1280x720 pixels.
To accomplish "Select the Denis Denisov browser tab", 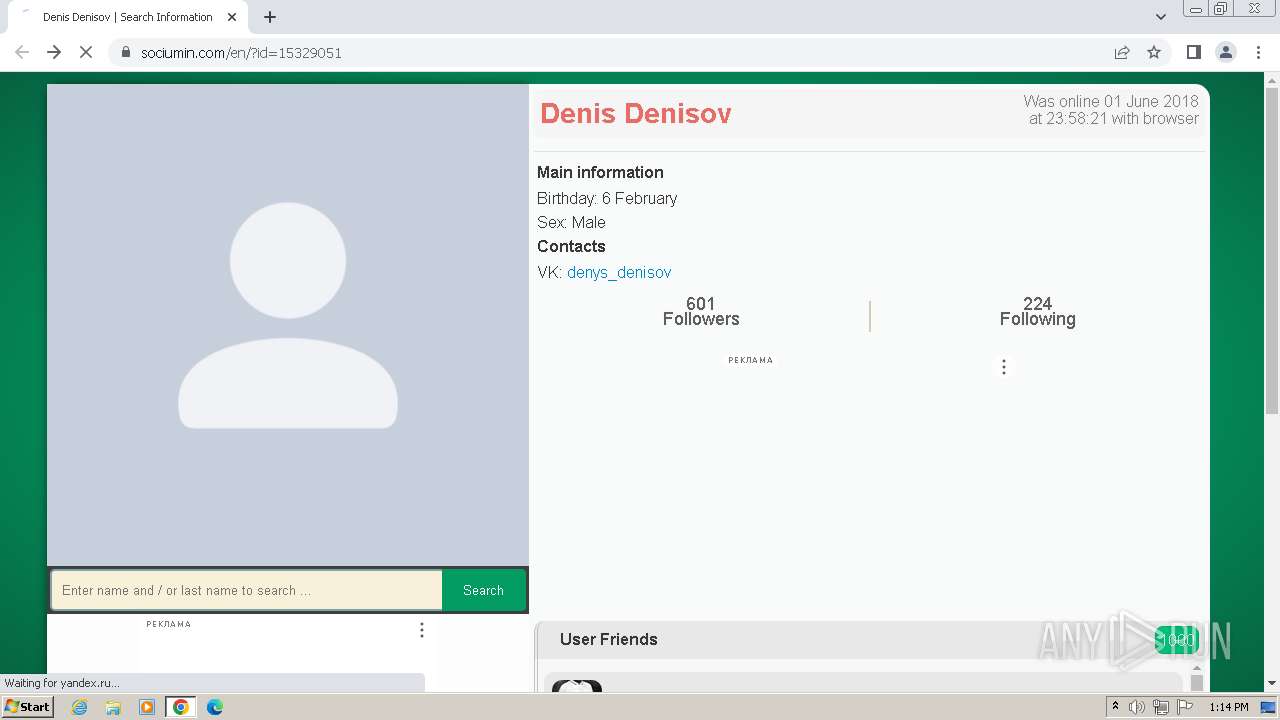I will [127, 17].
